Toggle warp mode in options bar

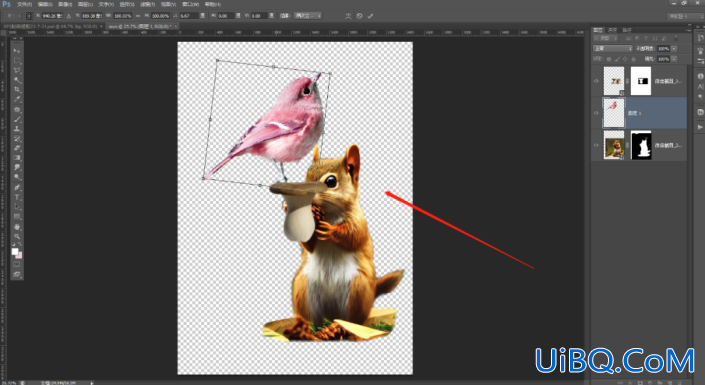click(348, 16)
